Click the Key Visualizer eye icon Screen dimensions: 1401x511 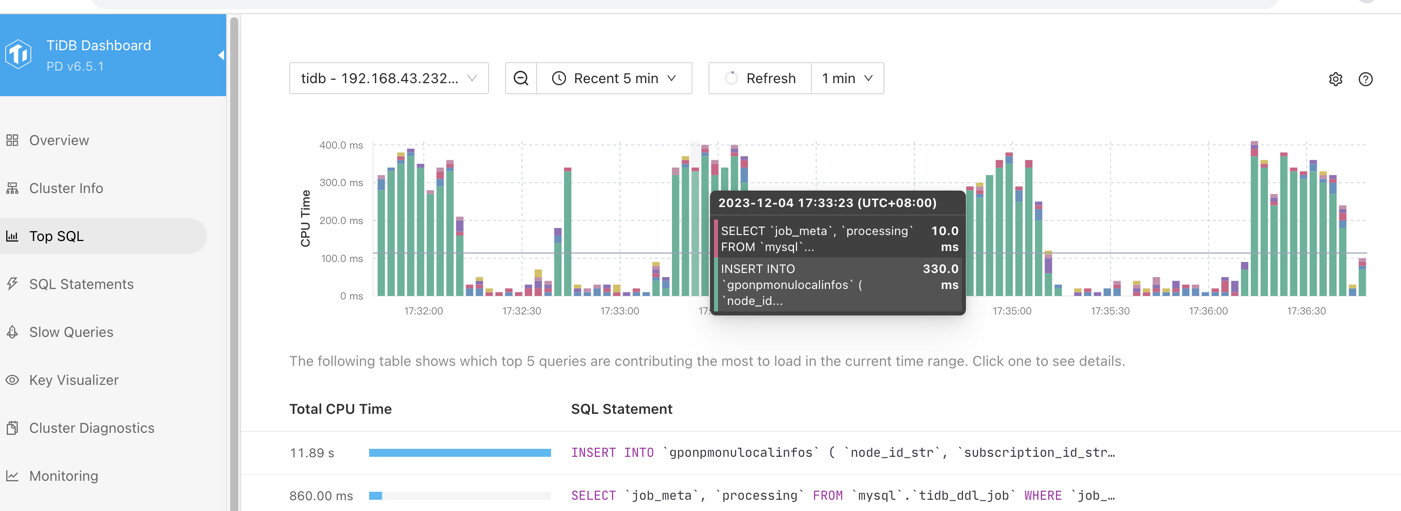13,380
